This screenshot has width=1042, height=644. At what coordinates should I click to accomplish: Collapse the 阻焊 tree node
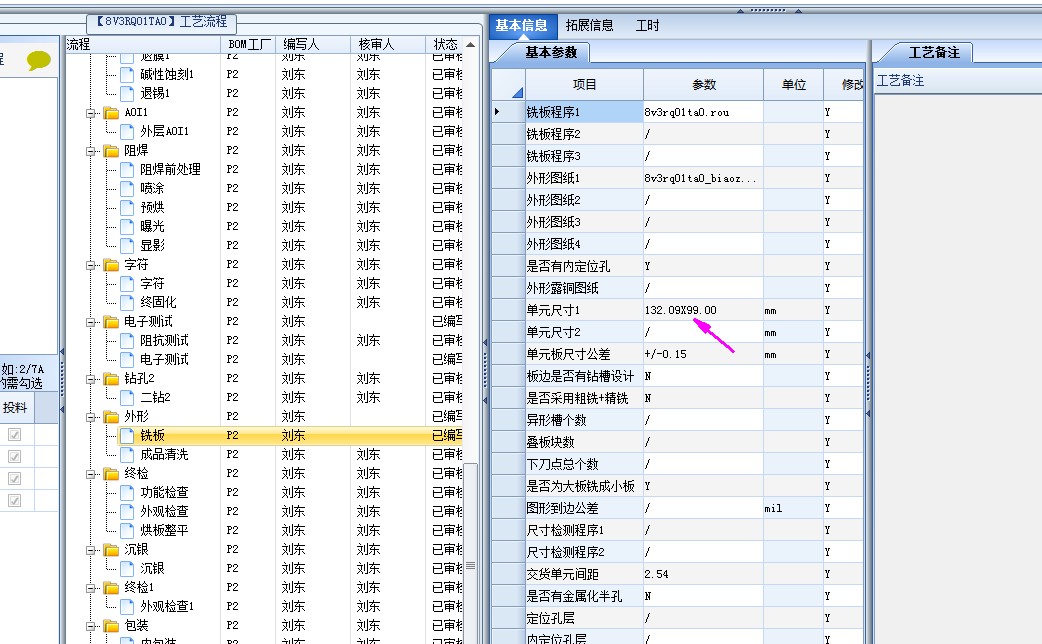click(90, 151)
